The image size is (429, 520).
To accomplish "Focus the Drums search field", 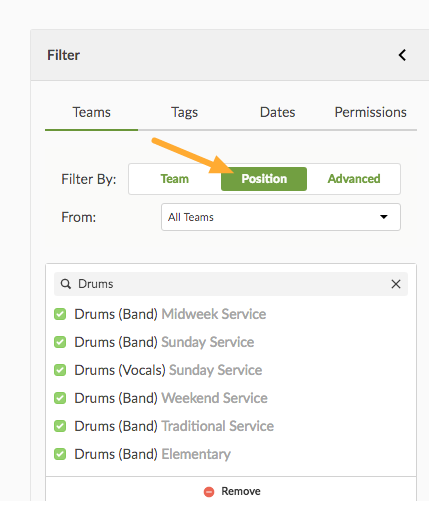I will click(x=231, y=284).
